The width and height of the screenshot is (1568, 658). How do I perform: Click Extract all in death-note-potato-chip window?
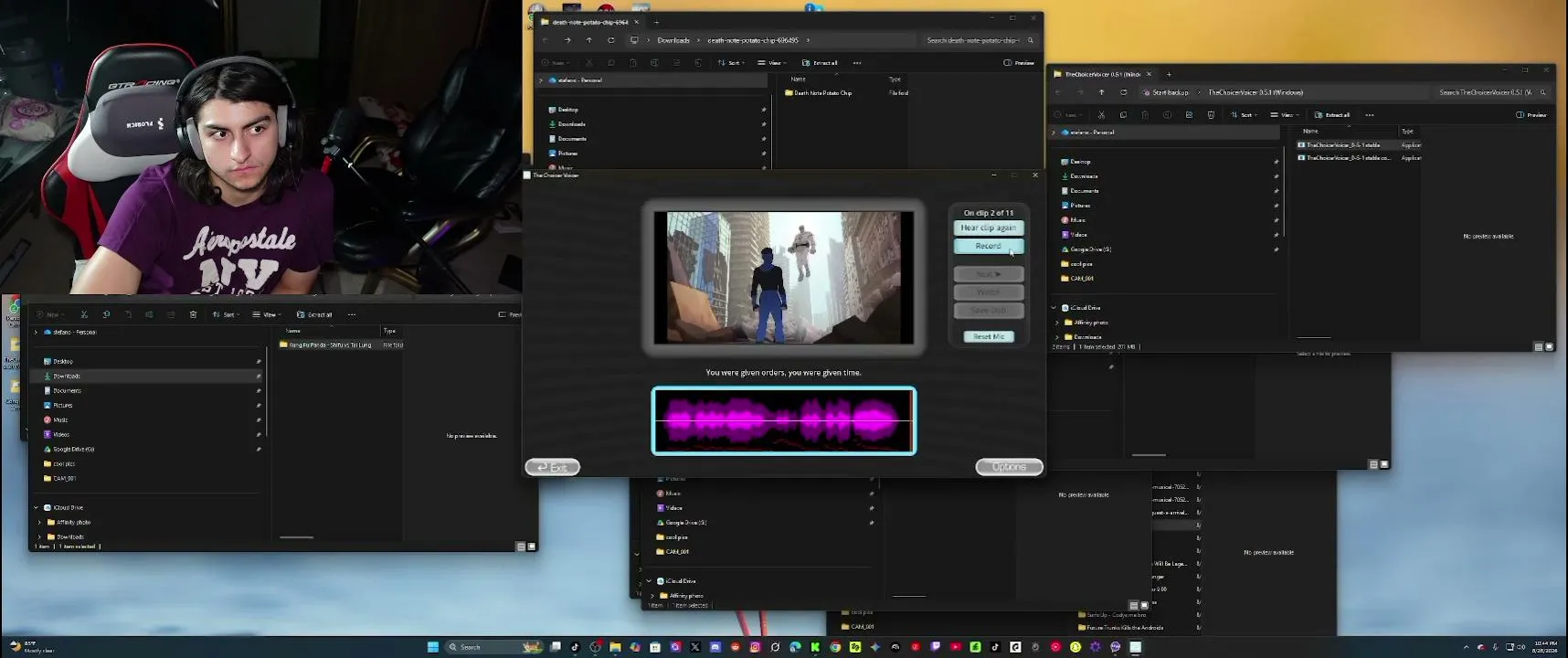821,63
